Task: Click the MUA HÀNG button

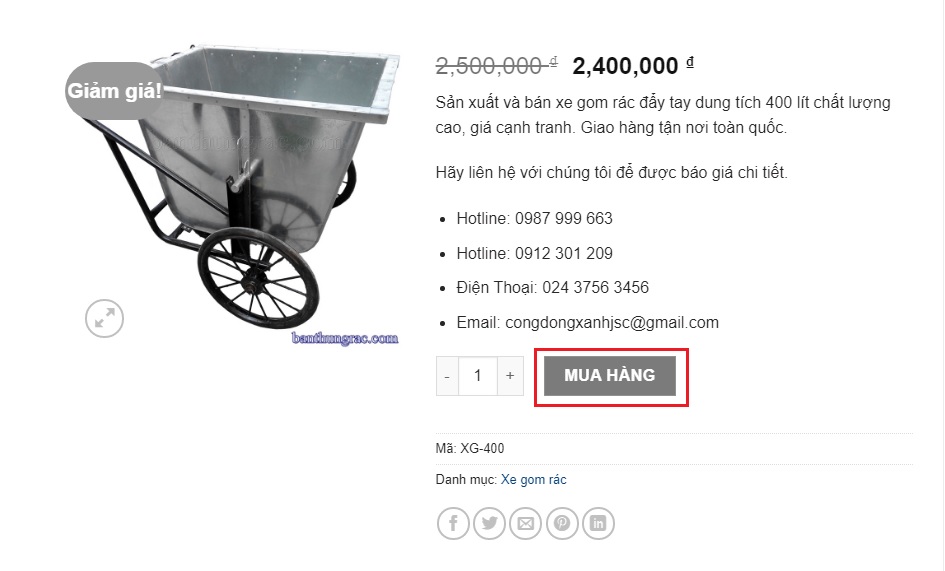Action: pyautogui.click(x=610, y=376)
